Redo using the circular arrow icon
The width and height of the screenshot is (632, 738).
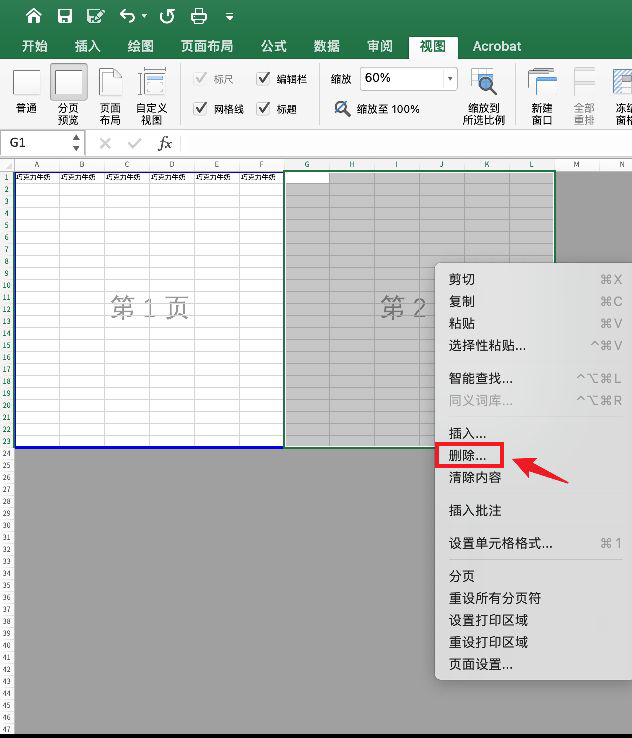(167, 16)
